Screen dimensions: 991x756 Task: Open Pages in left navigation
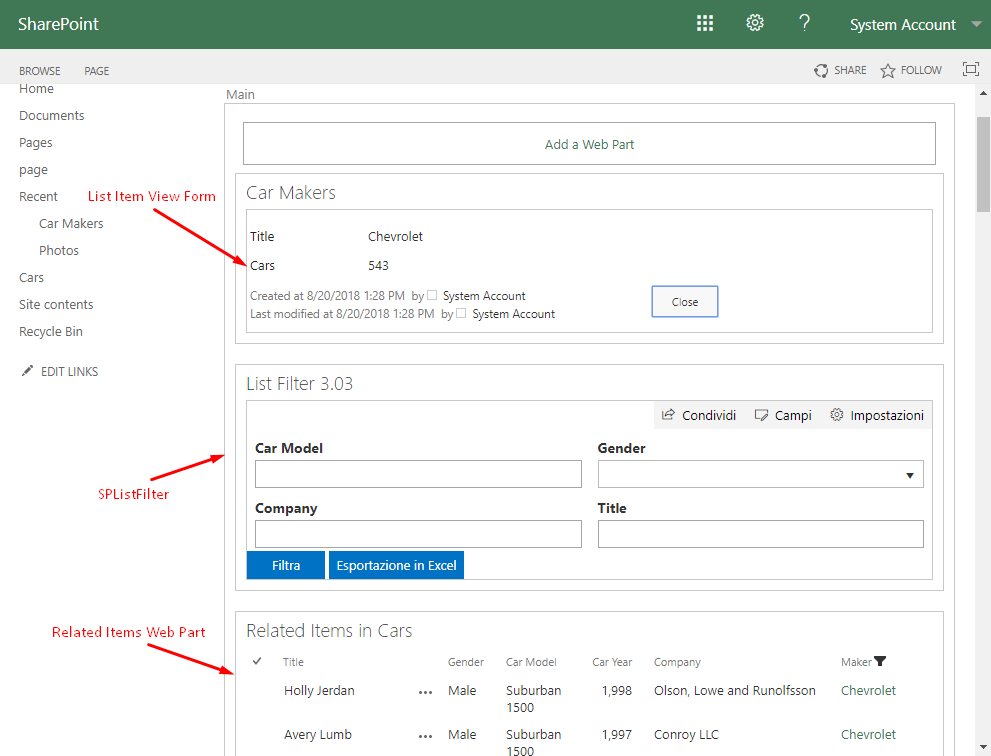pyautogui.click(x=35, y=143)
